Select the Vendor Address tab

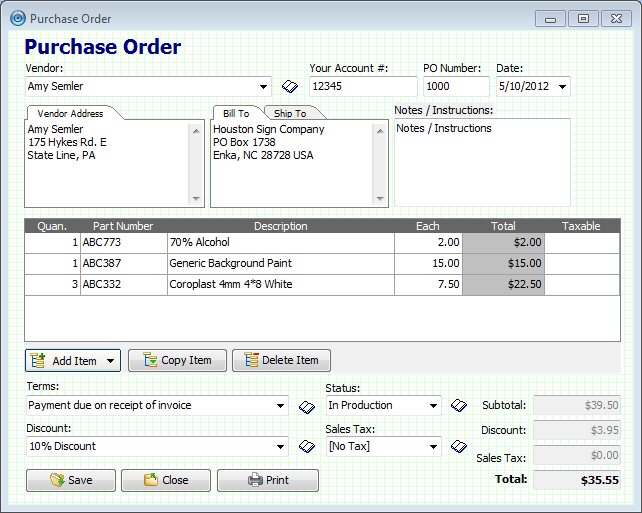[x=70, y=113]
